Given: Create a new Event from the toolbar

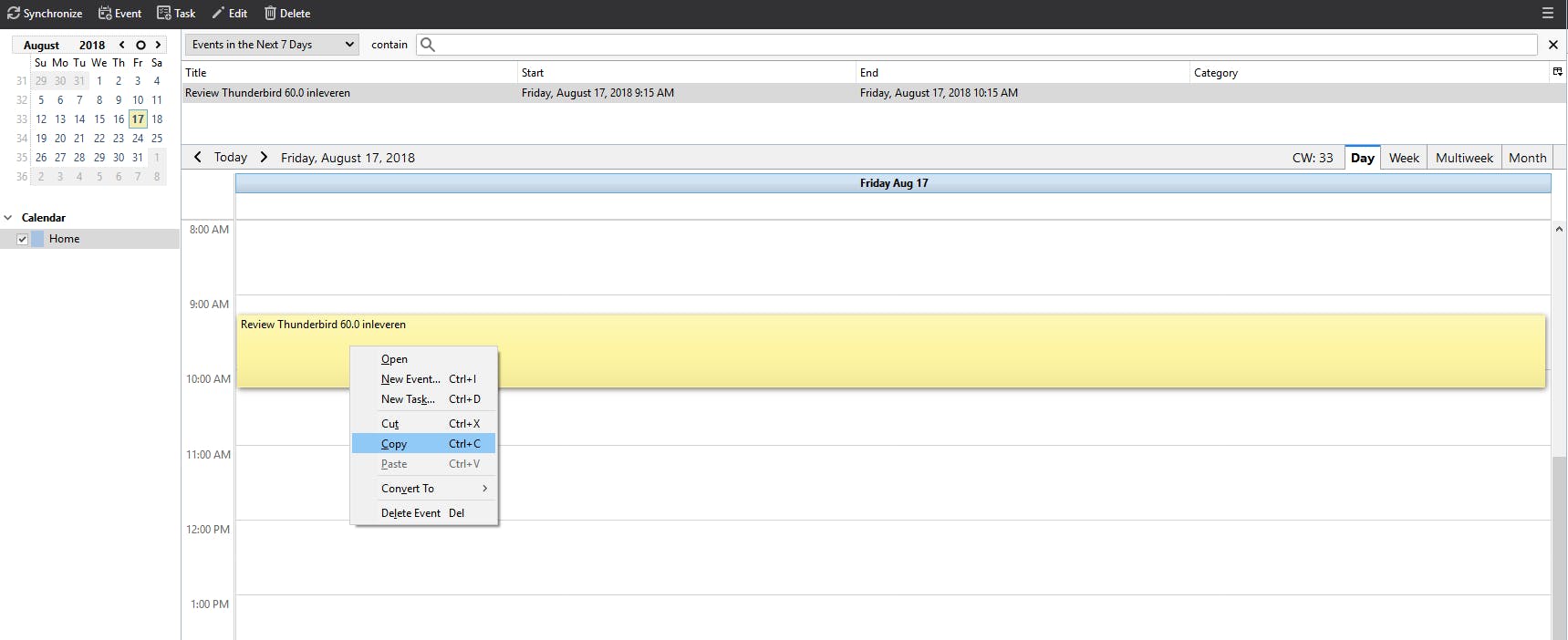Looking at the screenshot, I should (119, 14).
